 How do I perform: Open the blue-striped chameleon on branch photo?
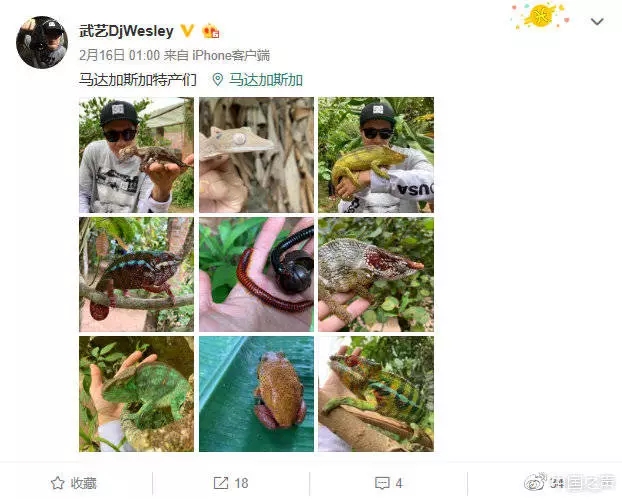coord(136,274)
